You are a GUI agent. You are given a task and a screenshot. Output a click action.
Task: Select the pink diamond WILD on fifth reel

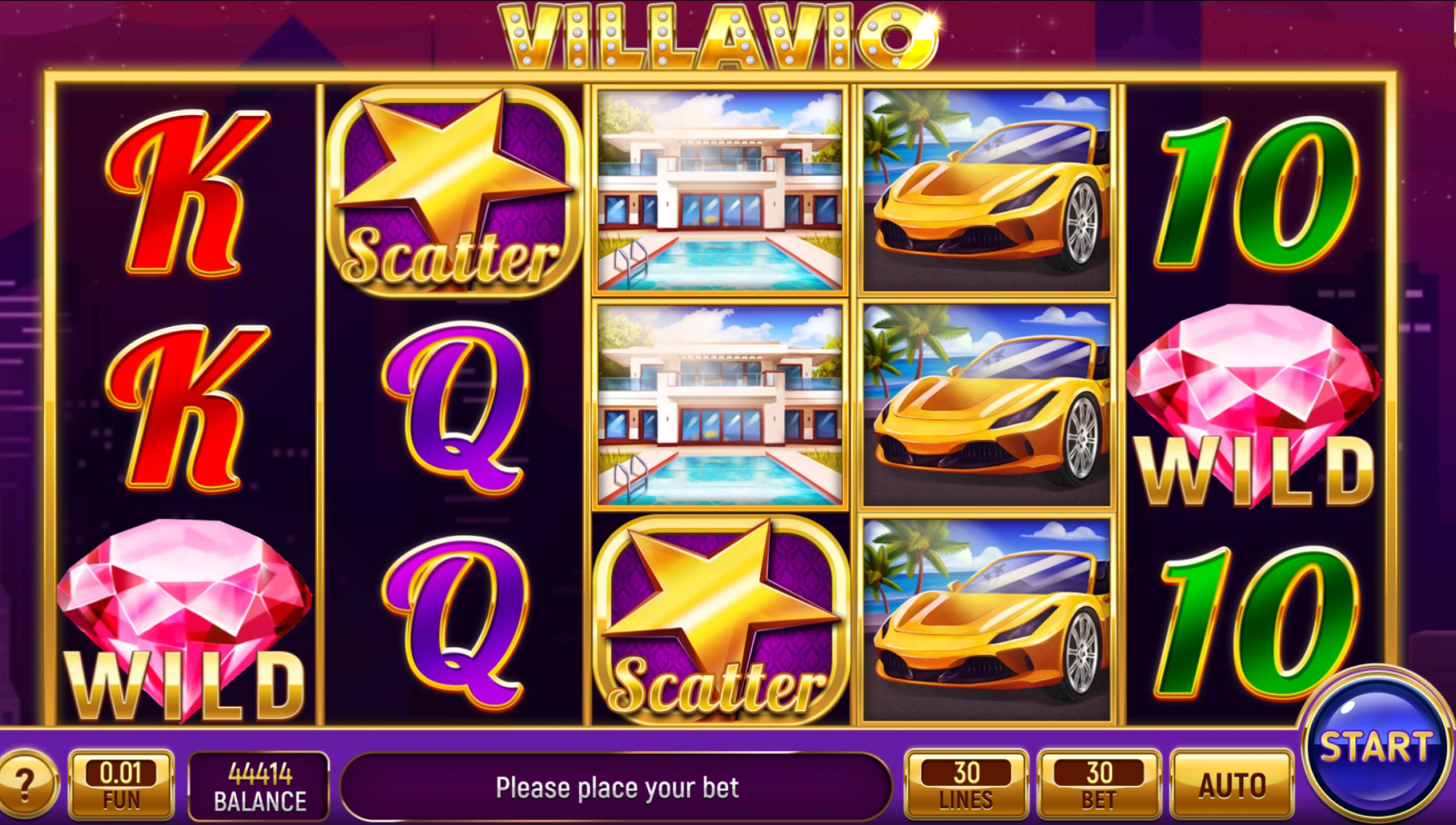tap(1255, 406)
